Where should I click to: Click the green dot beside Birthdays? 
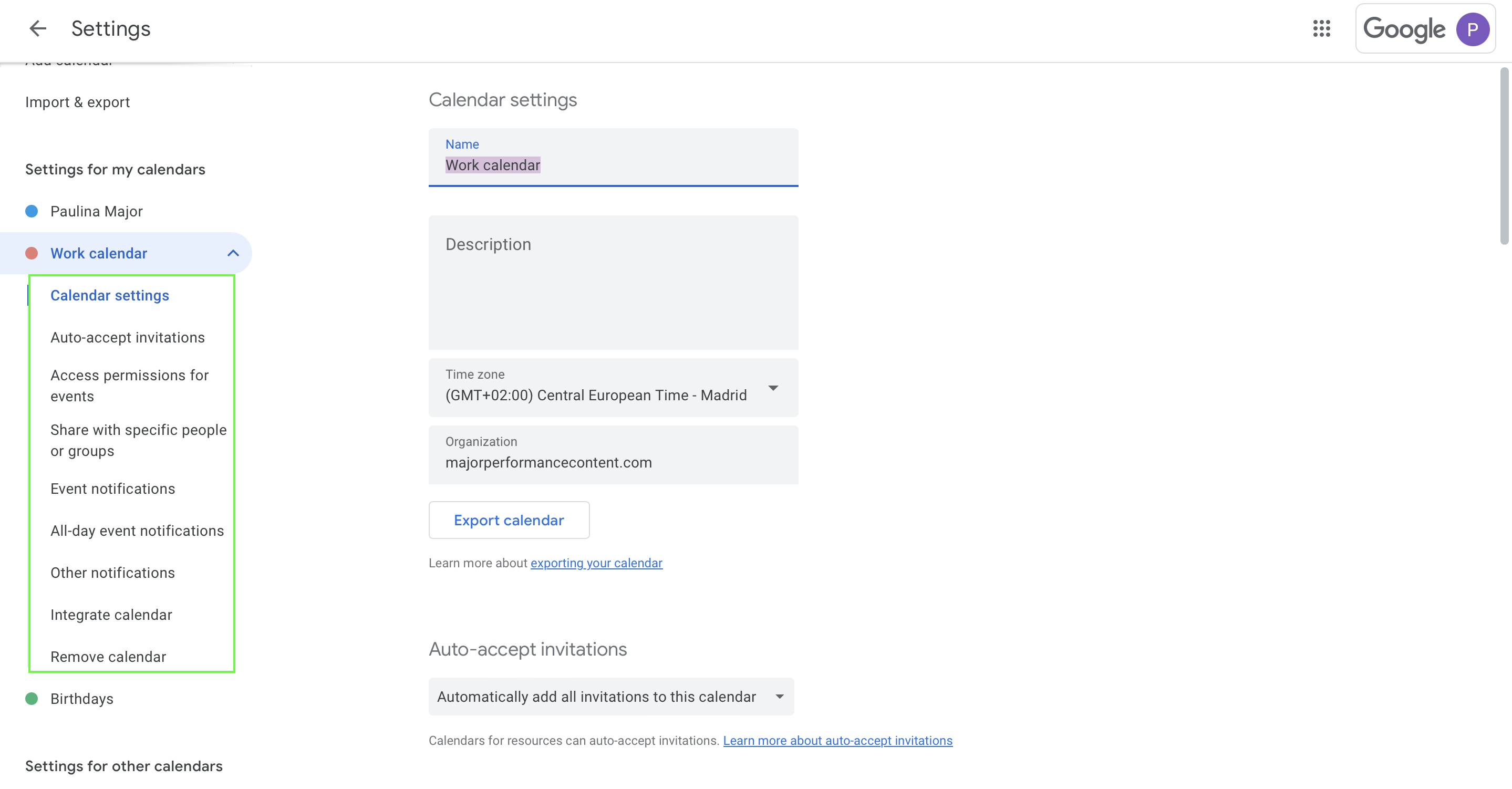pos(32,699)
